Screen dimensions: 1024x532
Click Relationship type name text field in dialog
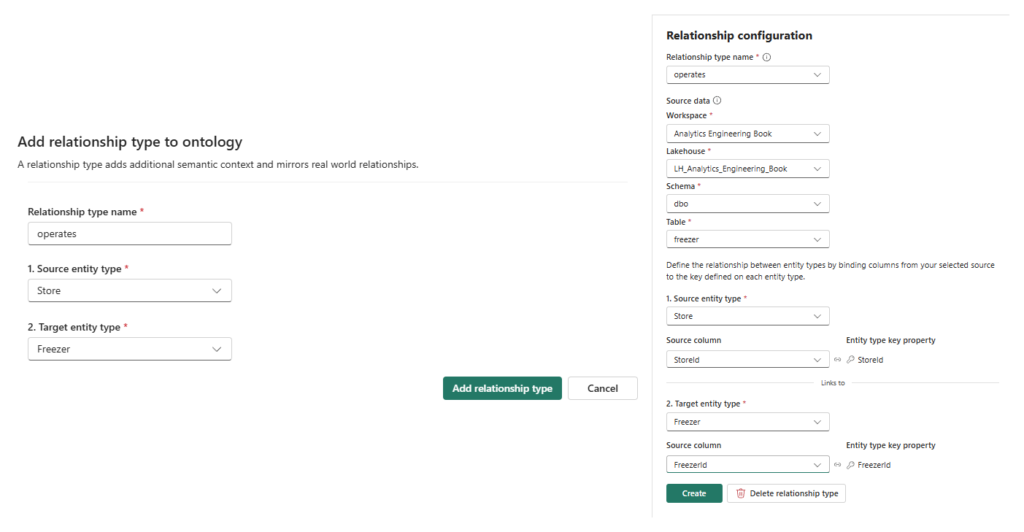click(129, 233)
